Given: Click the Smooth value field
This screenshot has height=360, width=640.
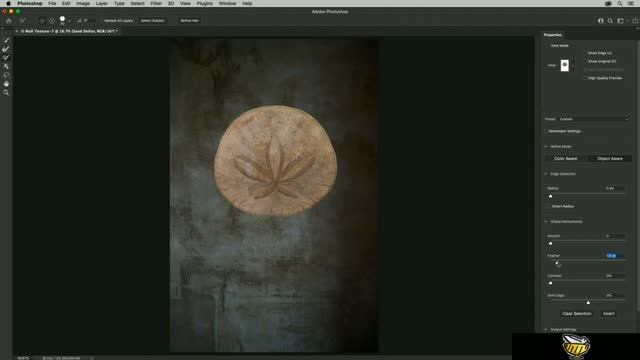Looking at the screenshot, I should (614, 236).
